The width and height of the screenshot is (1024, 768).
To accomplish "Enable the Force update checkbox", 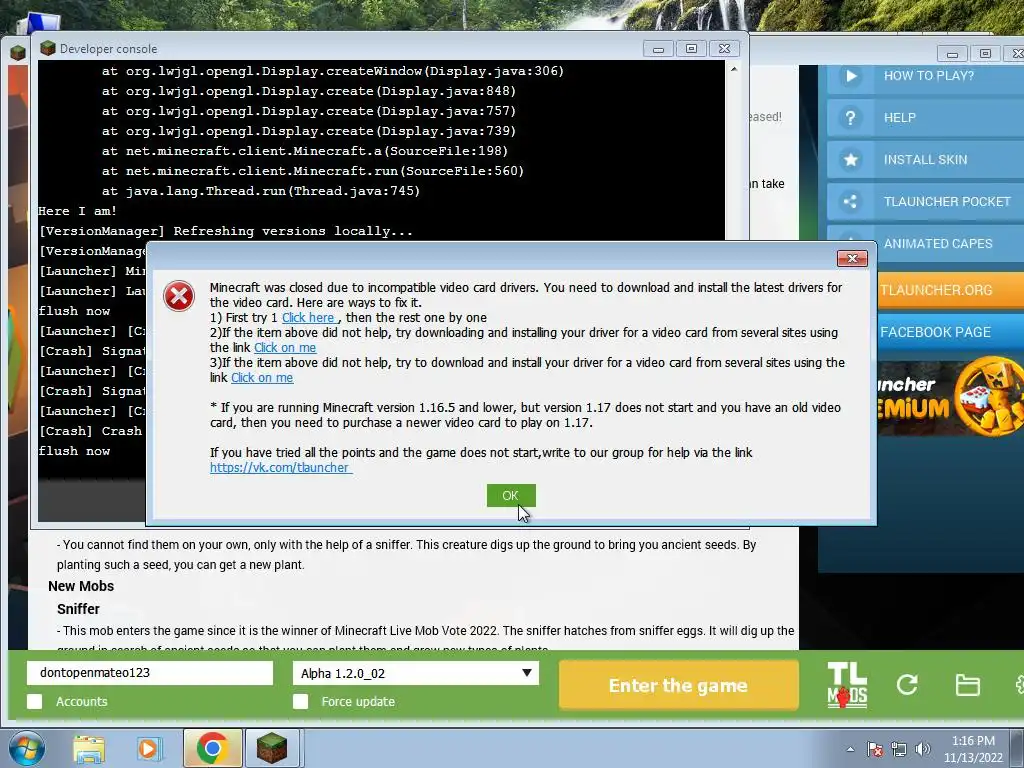I will (x=300, y=701).
